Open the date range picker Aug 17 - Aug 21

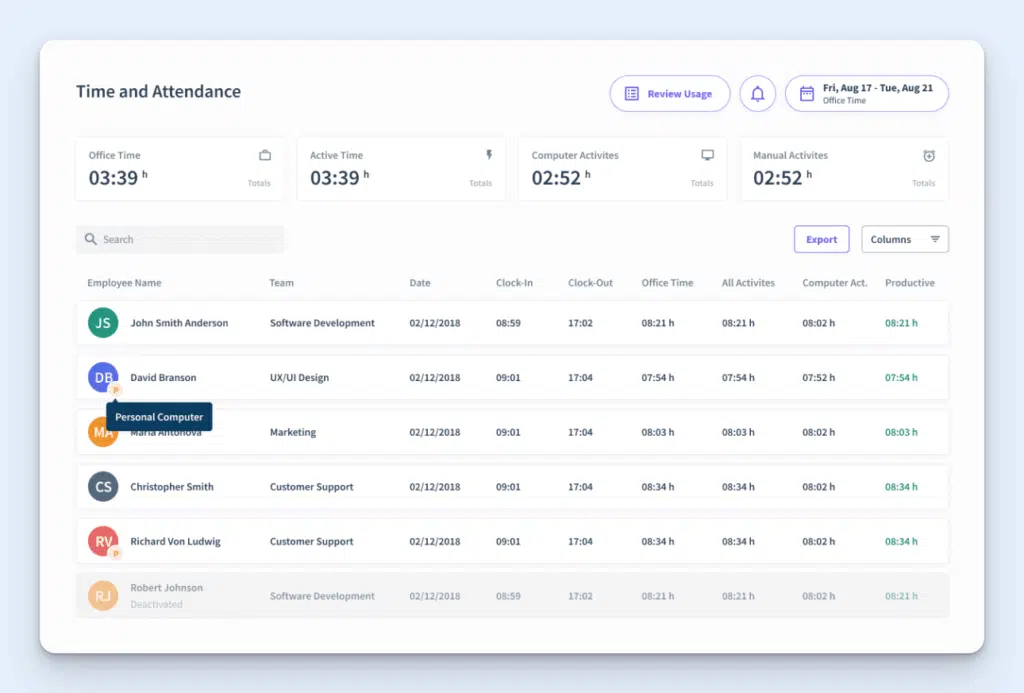pyautogui.click(x=866, y=94)
